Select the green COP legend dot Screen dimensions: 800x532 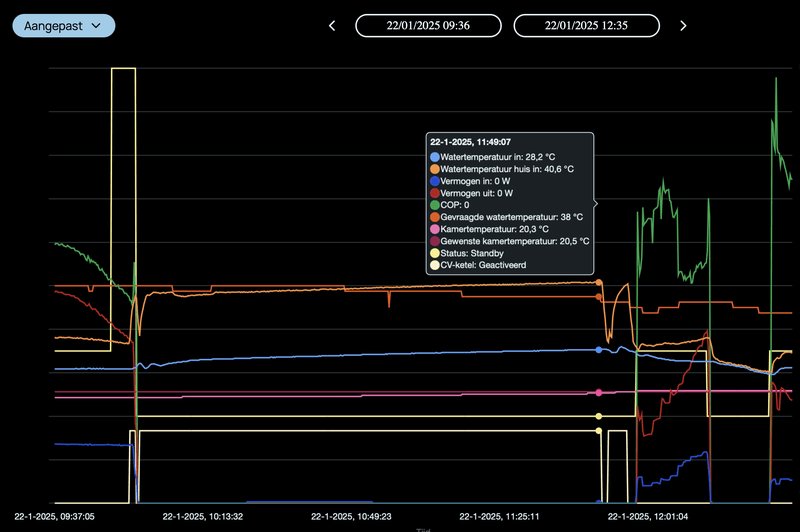434,205
